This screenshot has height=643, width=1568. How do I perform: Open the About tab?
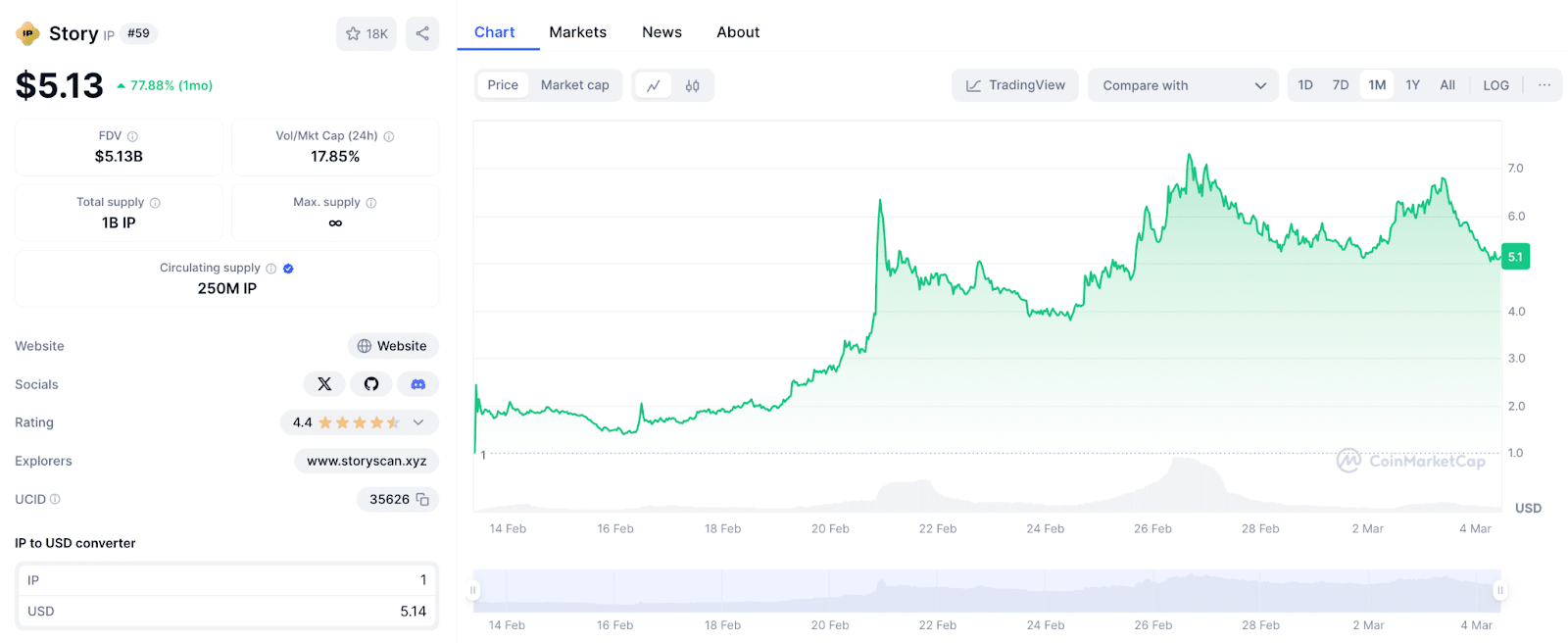tap(738, 32)
